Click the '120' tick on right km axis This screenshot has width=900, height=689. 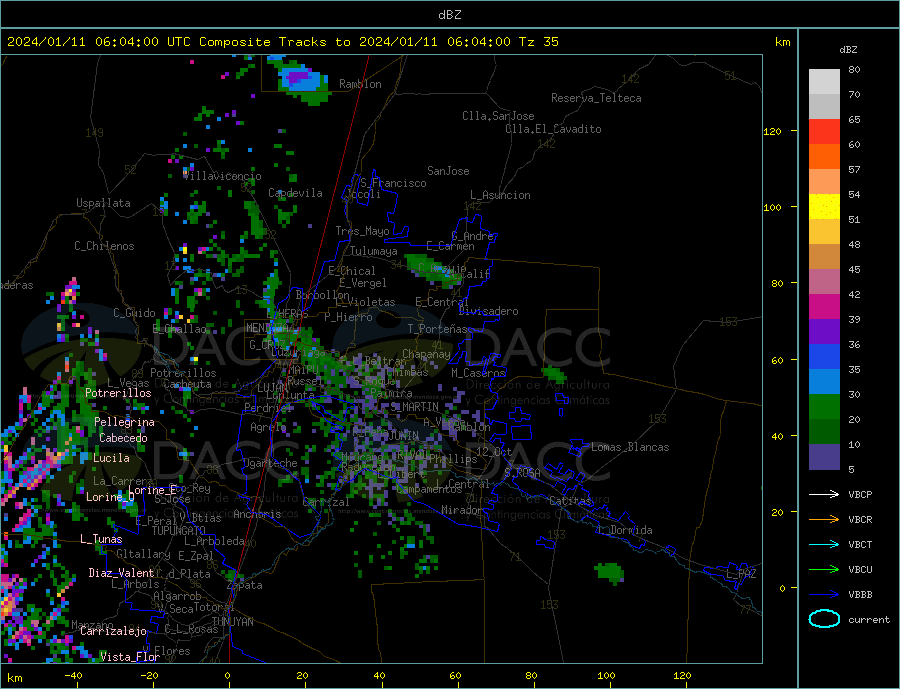tap(772, 131)
